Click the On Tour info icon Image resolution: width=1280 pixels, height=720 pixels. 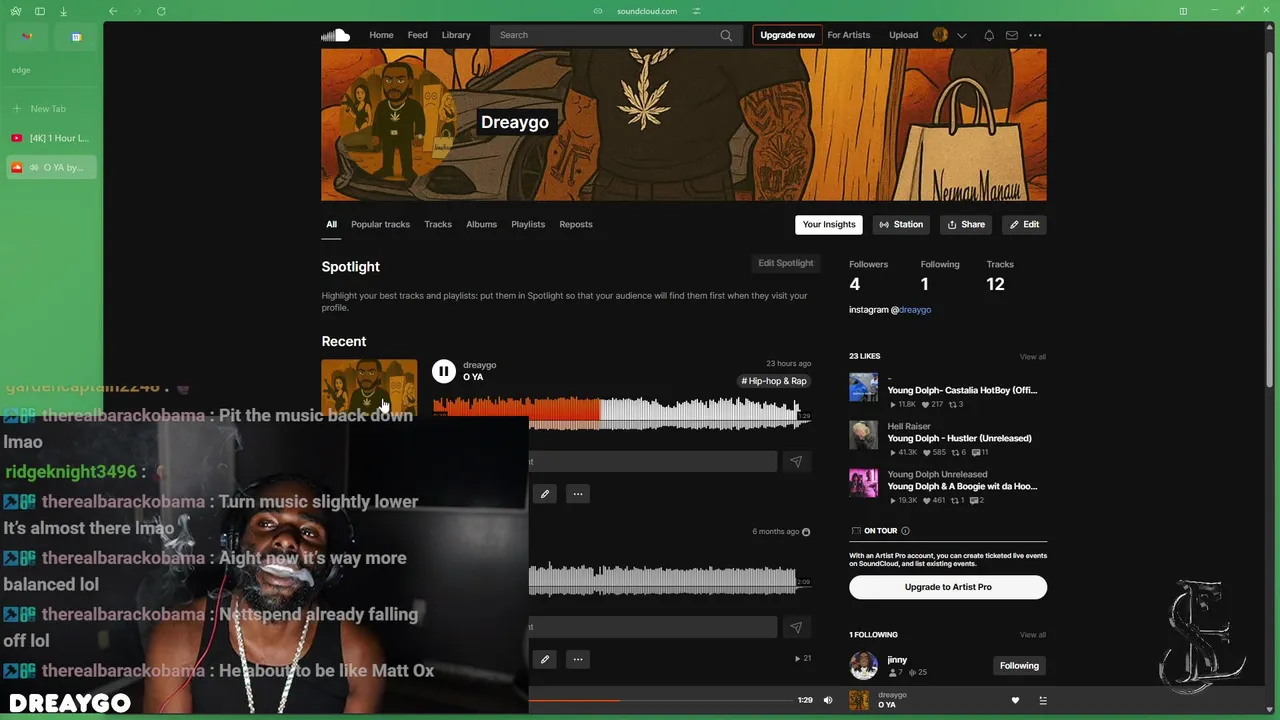tap(905, 531)
